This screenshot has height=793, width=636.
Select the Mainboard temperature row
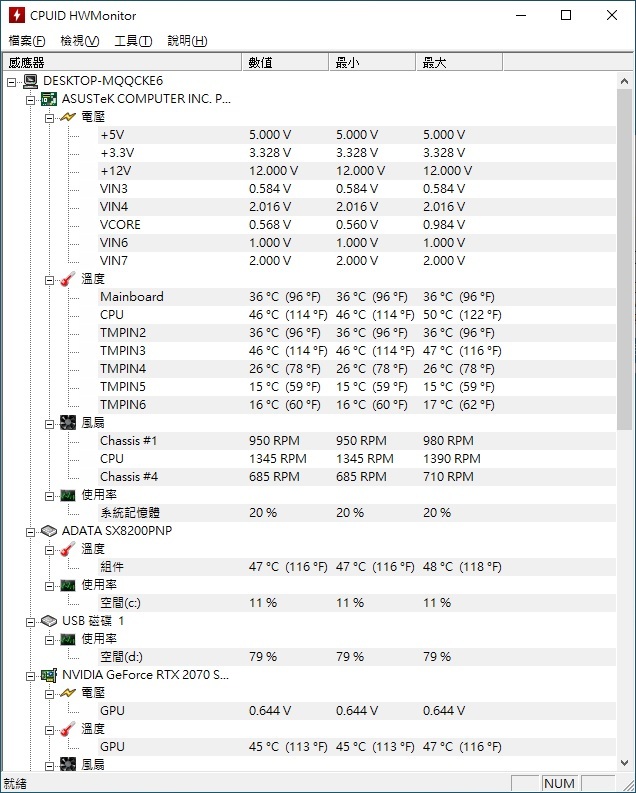pos(357,297)
